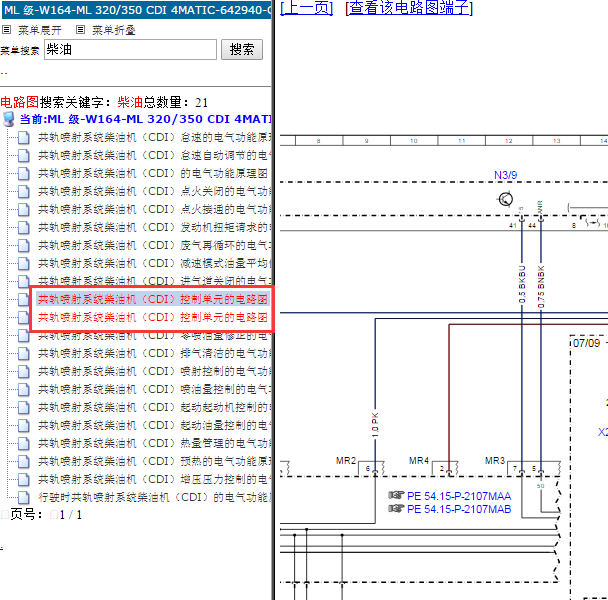Click hand pointer icon beside PE 54.15-P-2107MAB
The image size is (608, 600).
point(396,508)
